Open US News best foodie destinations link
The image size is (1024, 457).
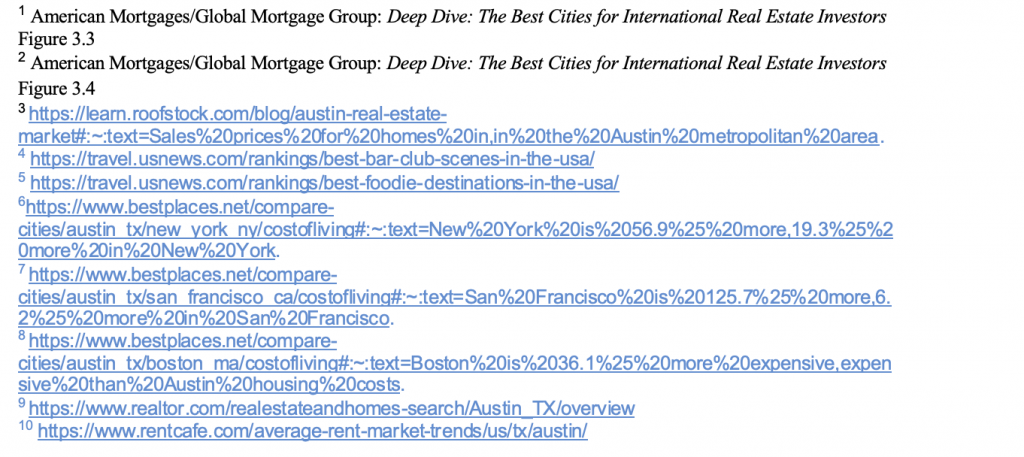tap(325, 183)
